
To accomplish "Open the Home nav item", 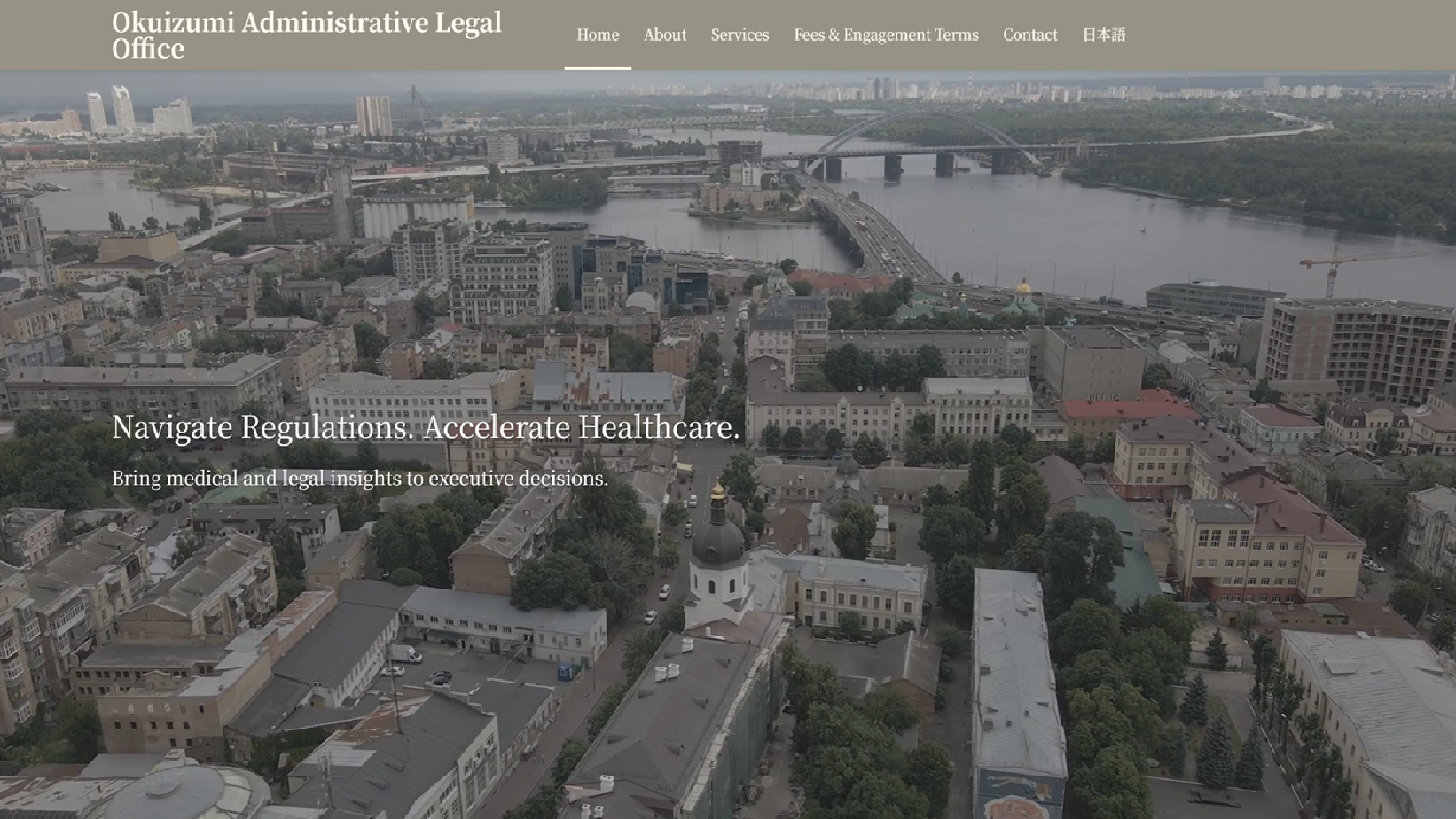I will pyautogui.click(x=598, y=35).
